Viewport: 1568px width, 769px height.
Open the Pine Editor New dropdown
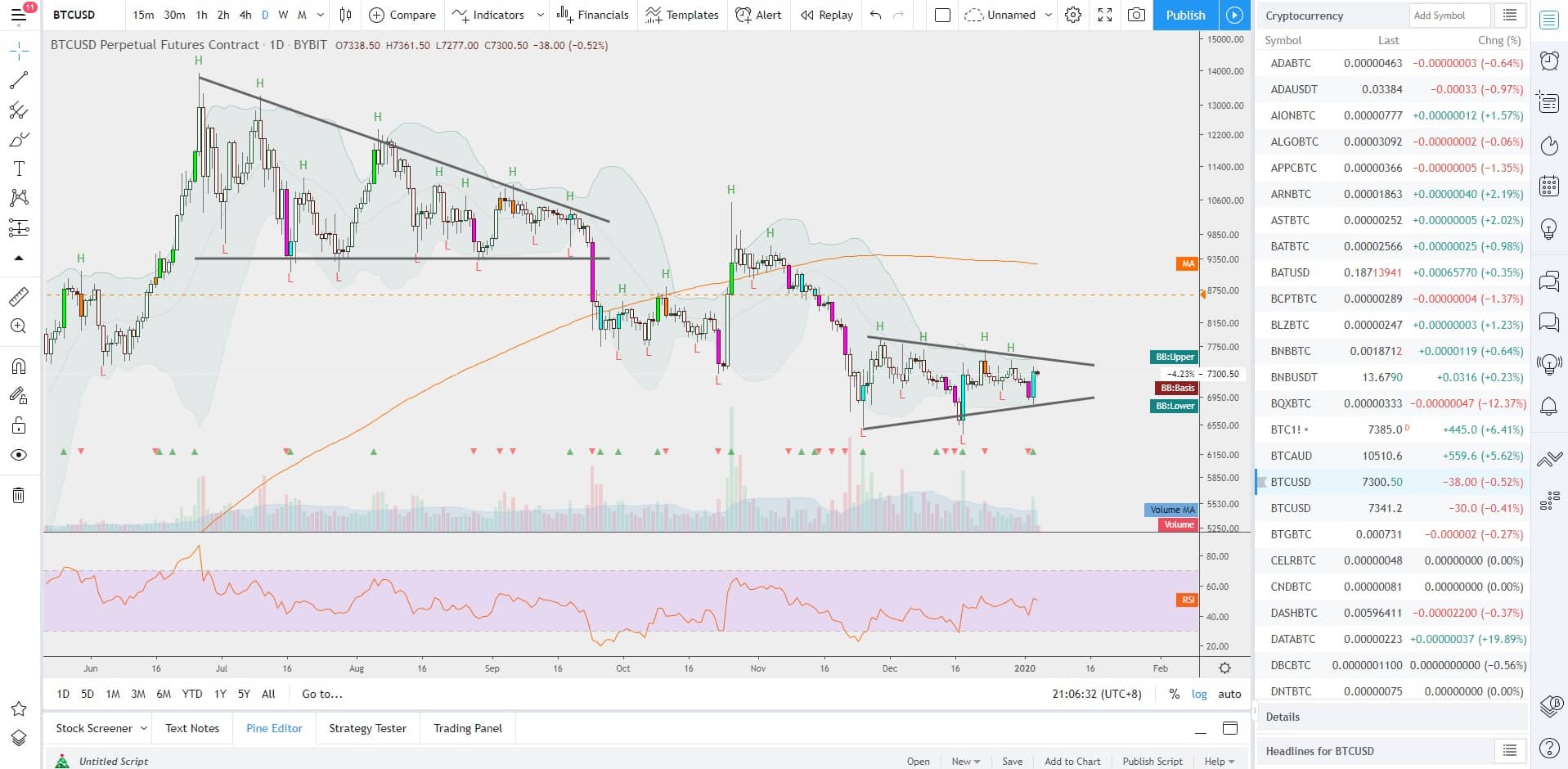tap(965, 761)
